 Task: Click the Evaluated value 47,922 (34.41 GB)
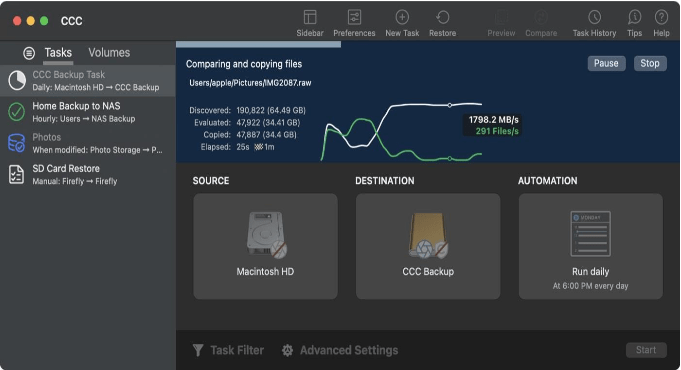pyautogui.click(x=268, y=122)
